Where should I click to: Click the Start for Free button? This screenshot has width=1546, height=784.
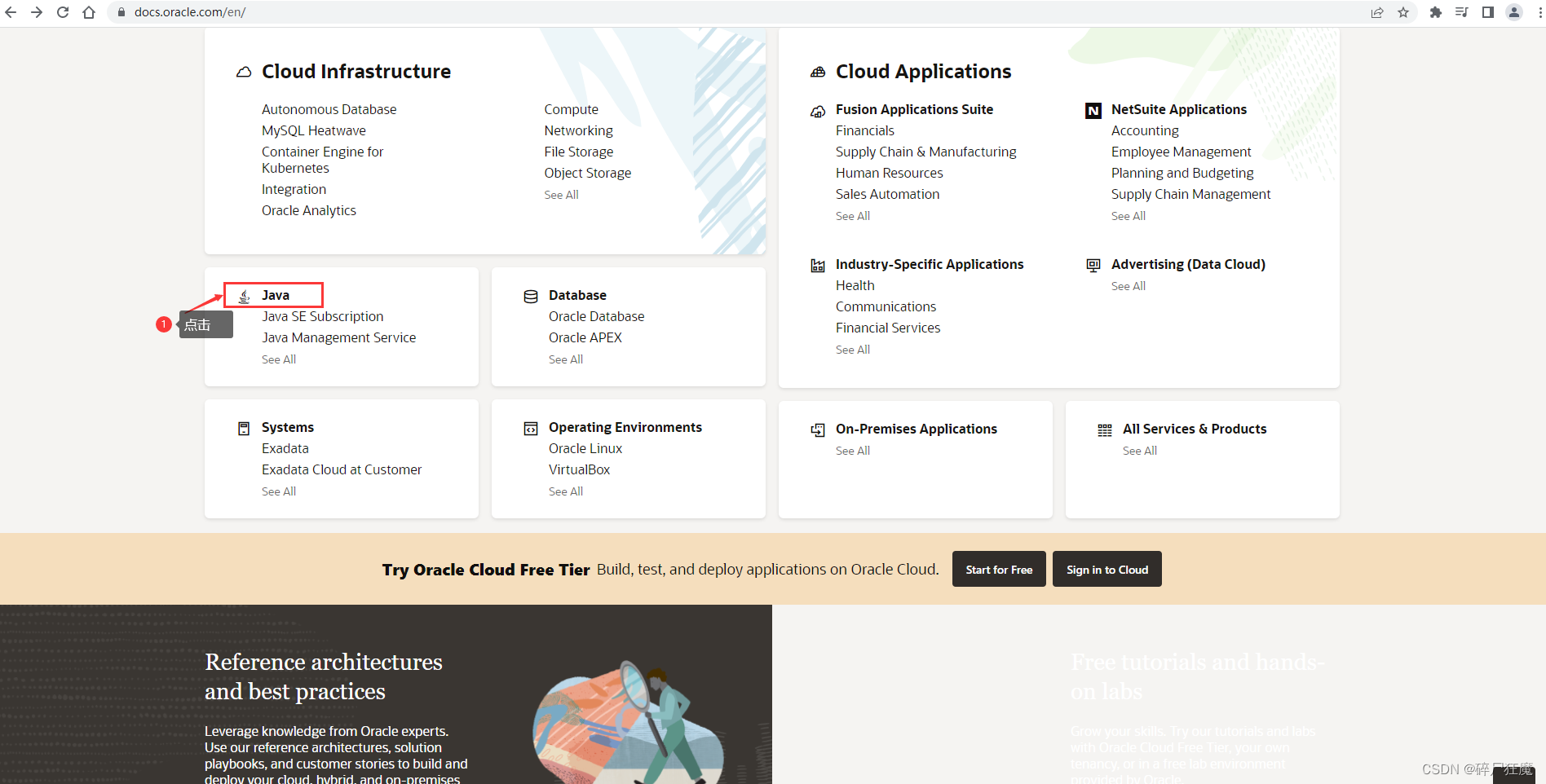coord(999,569)
